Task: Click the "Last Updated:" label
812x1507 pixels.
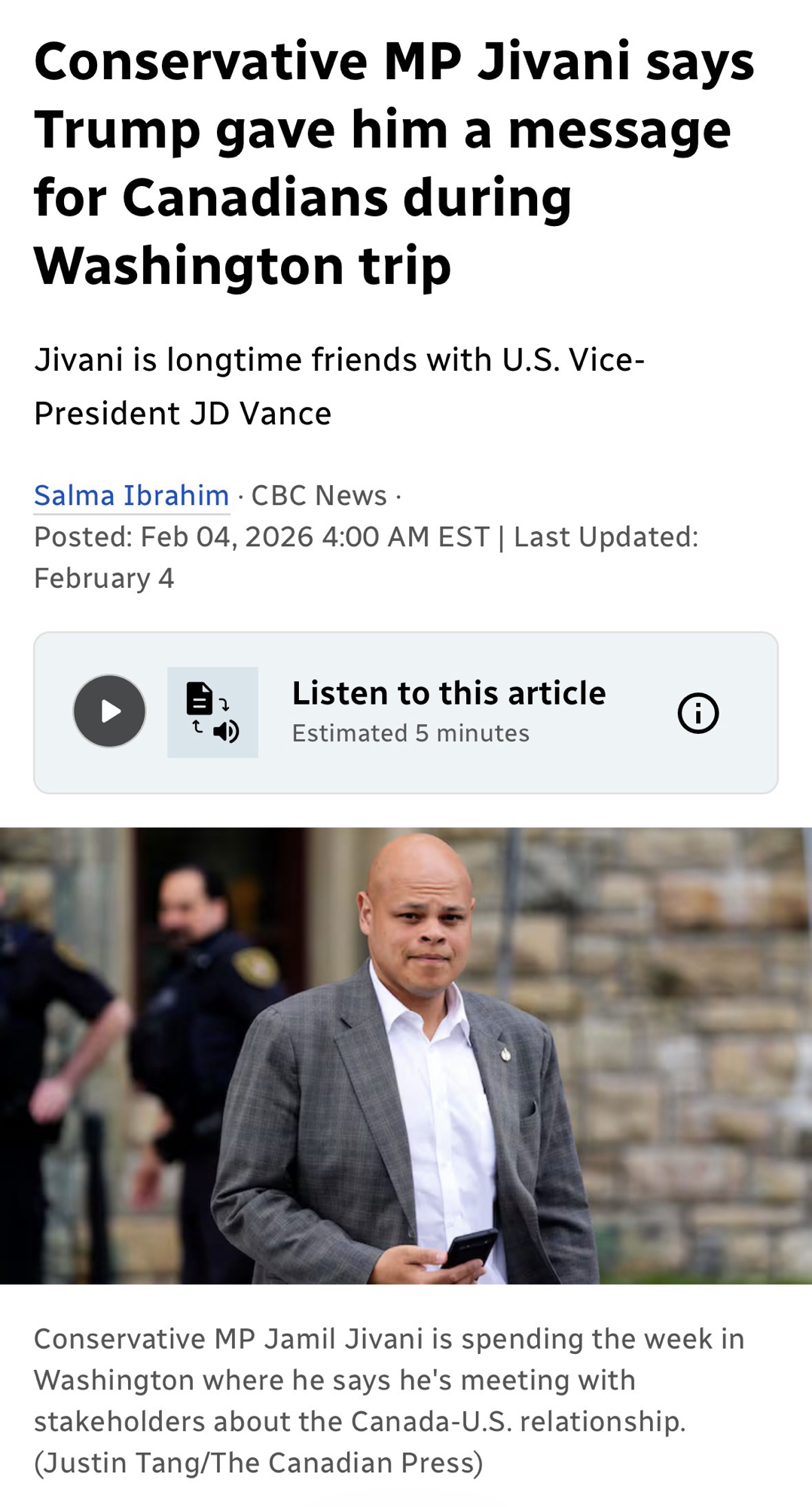Action: point(606,537)
